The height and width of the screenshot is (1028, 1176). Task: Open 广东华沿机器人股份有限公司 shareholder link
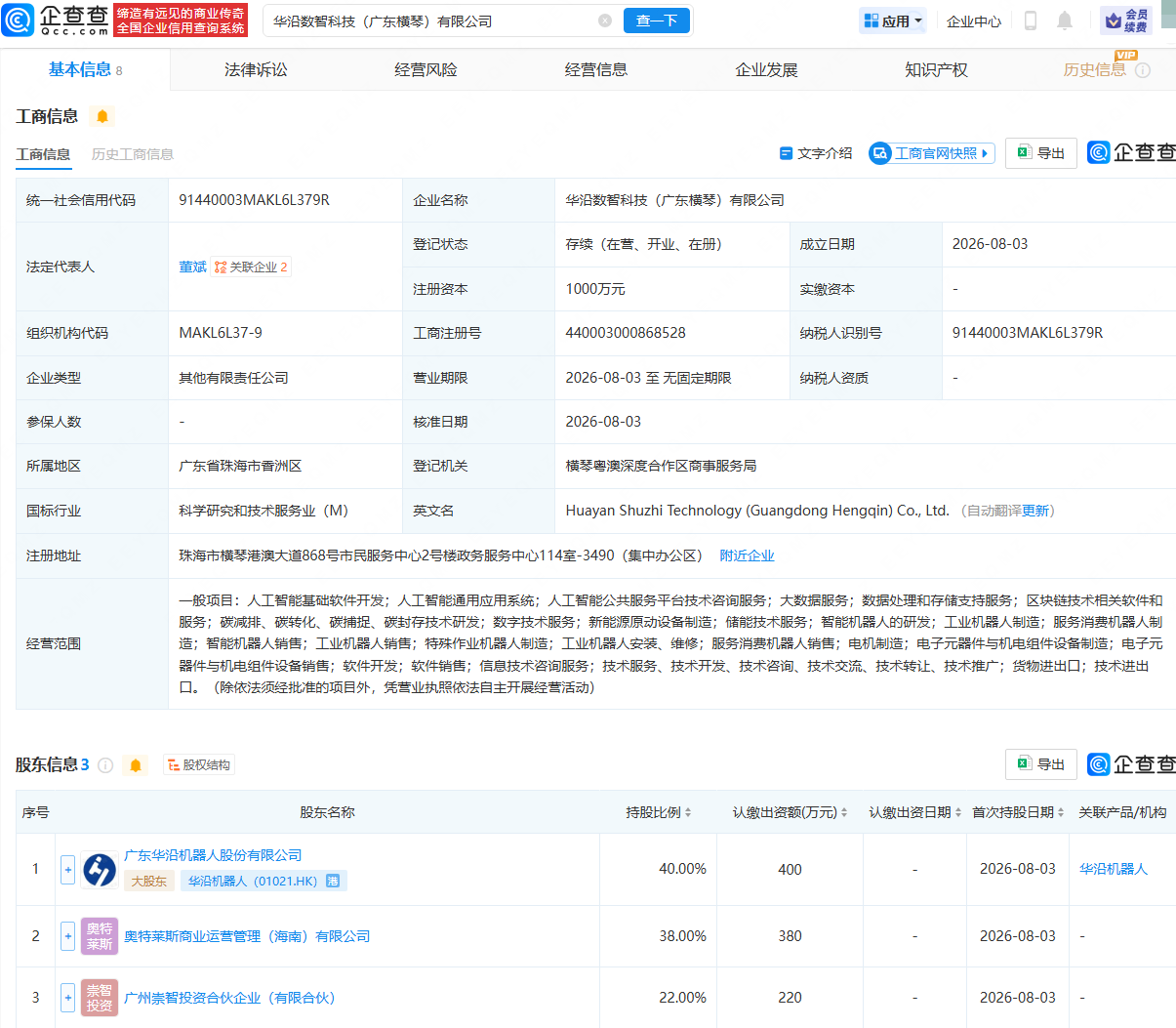213,855
